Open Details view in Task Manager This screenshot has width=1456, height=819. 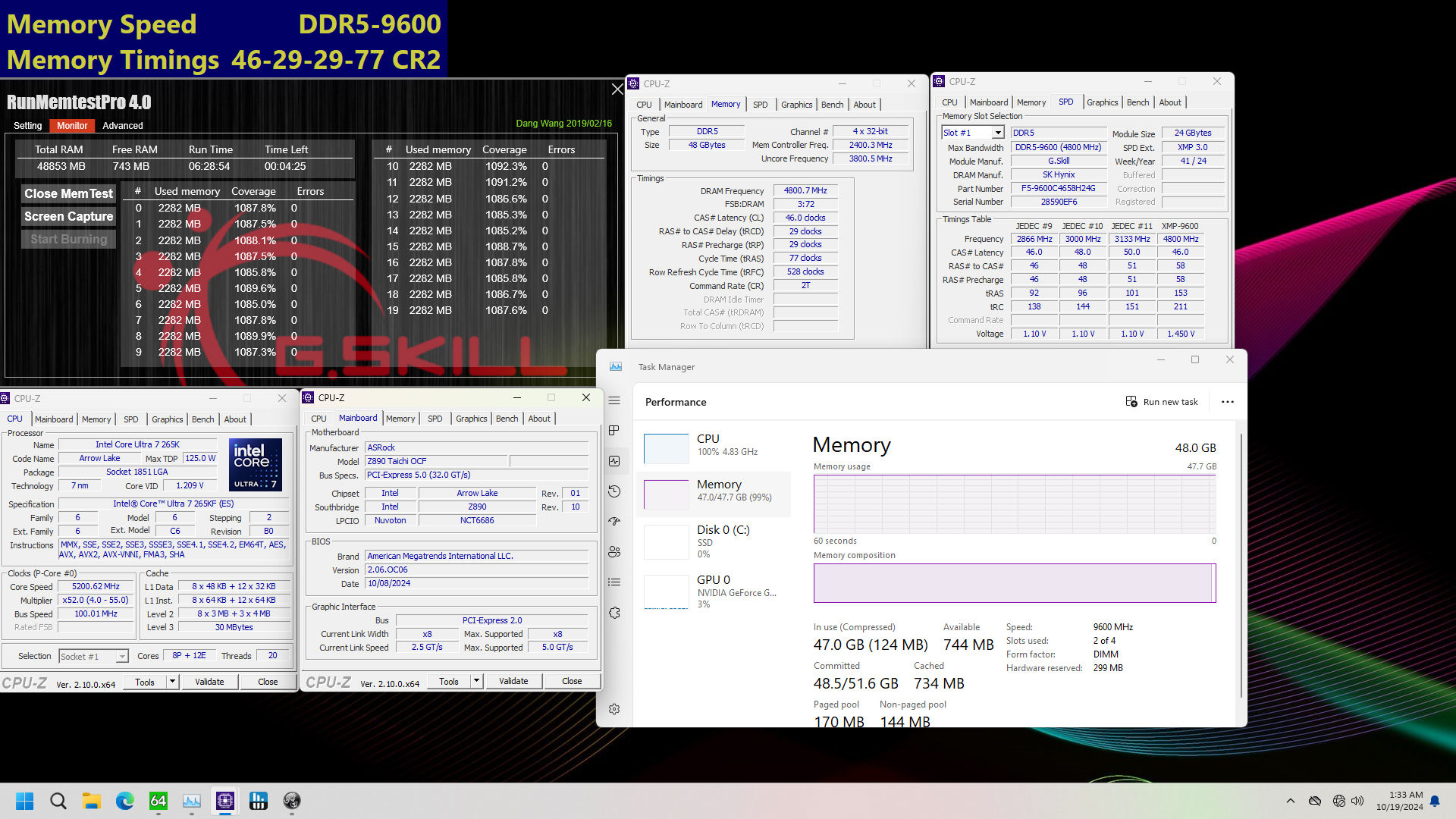[x=614, y=582]
